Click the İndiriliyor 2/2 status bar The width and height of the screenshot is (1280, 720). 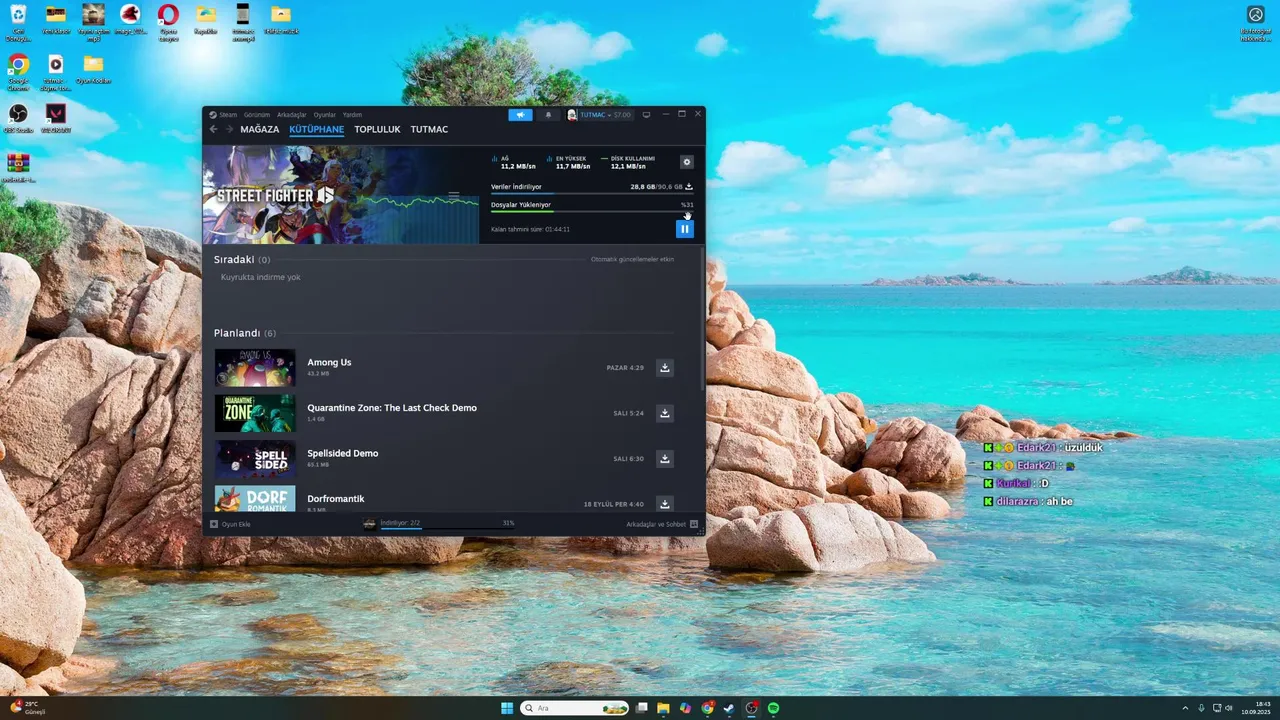(438, 524)
